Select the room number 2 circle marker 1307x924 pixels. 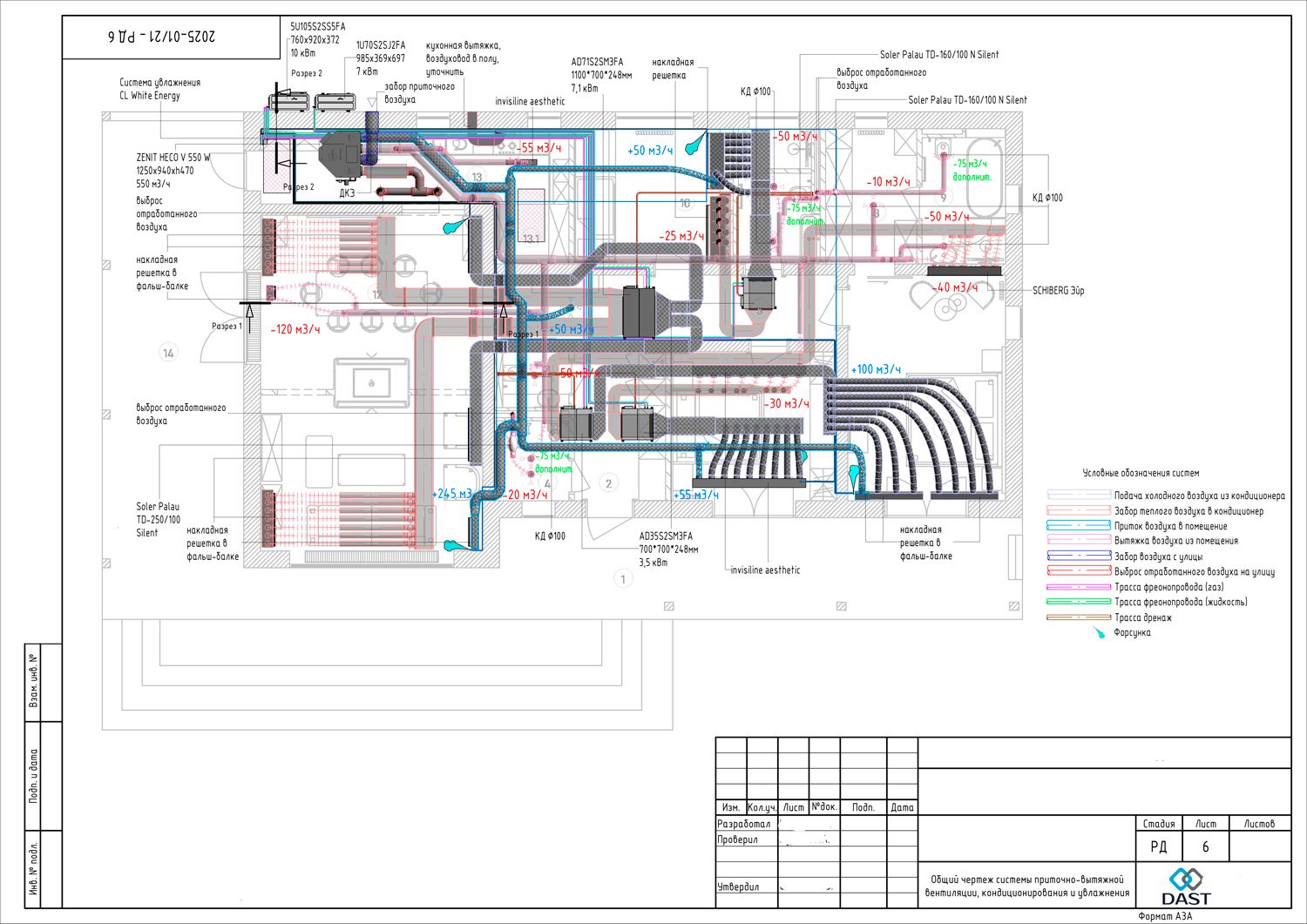pyautogui.click(x=608, y=483)
